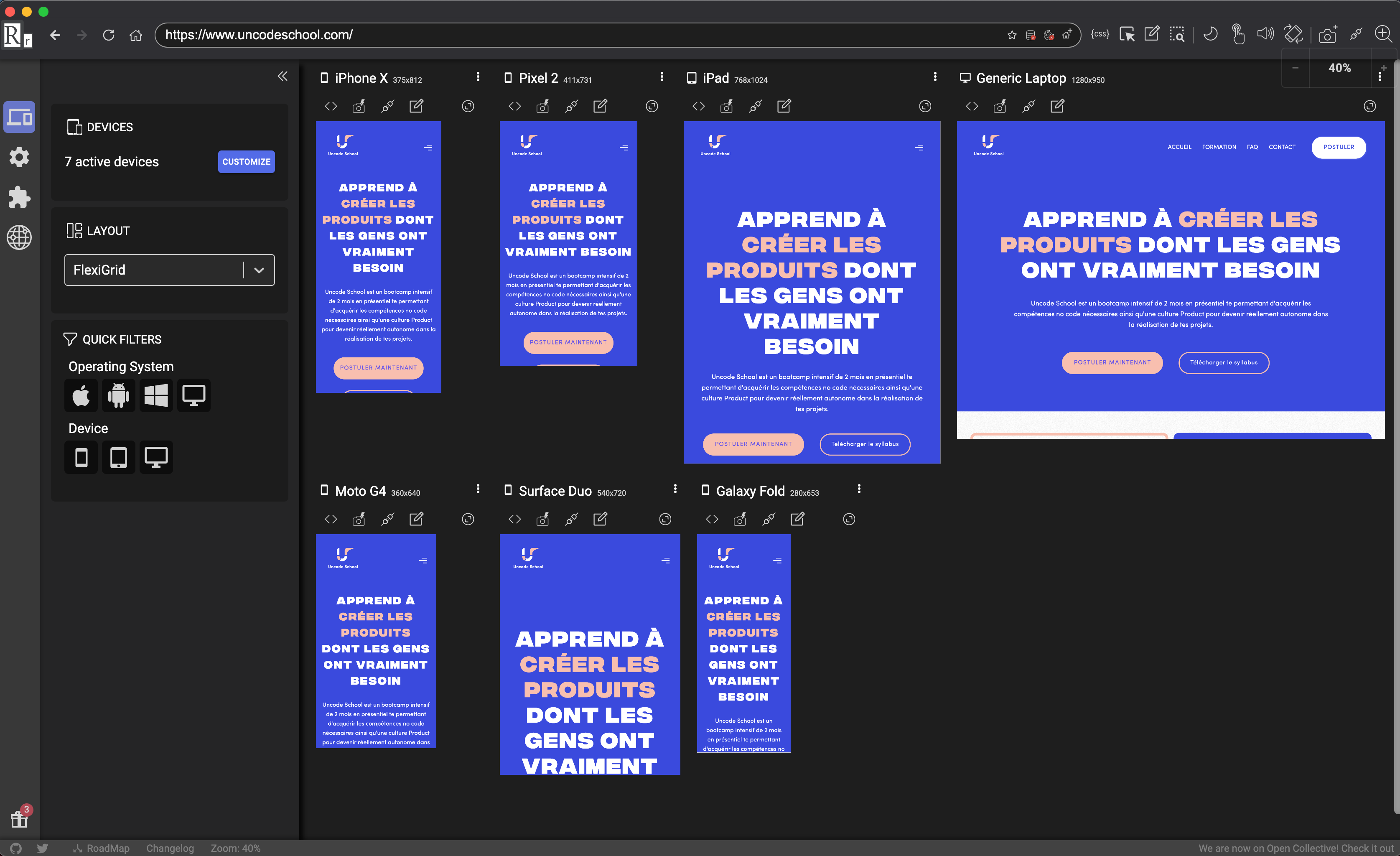The width and height of the screenshot is (1400, 856).
Task: Click the CUSTOMIZE devices button
Action: click(x=246, y=161)
